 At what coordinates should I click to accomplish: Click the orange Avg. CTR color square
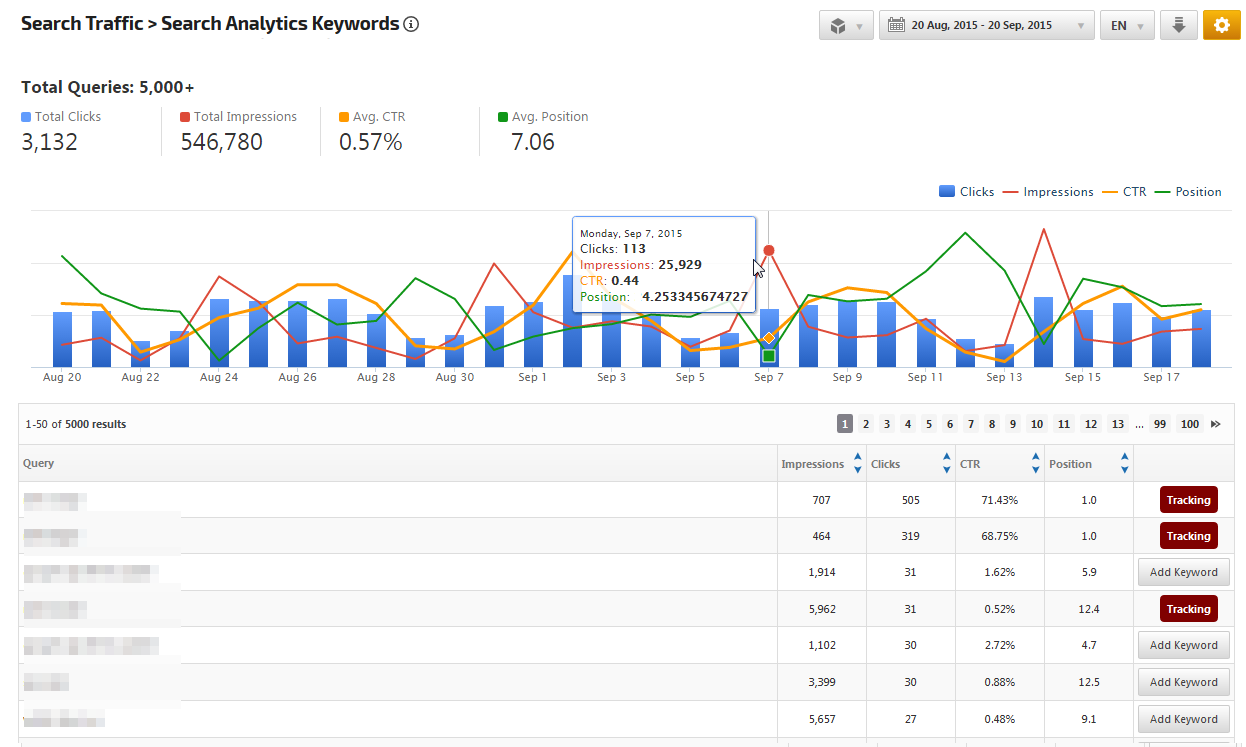tap(344, 117)
